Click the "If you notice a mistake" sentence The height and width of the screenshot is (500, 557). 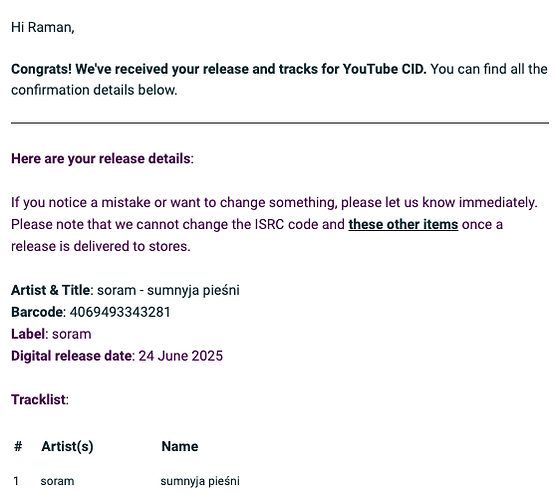tap(274, 202)
